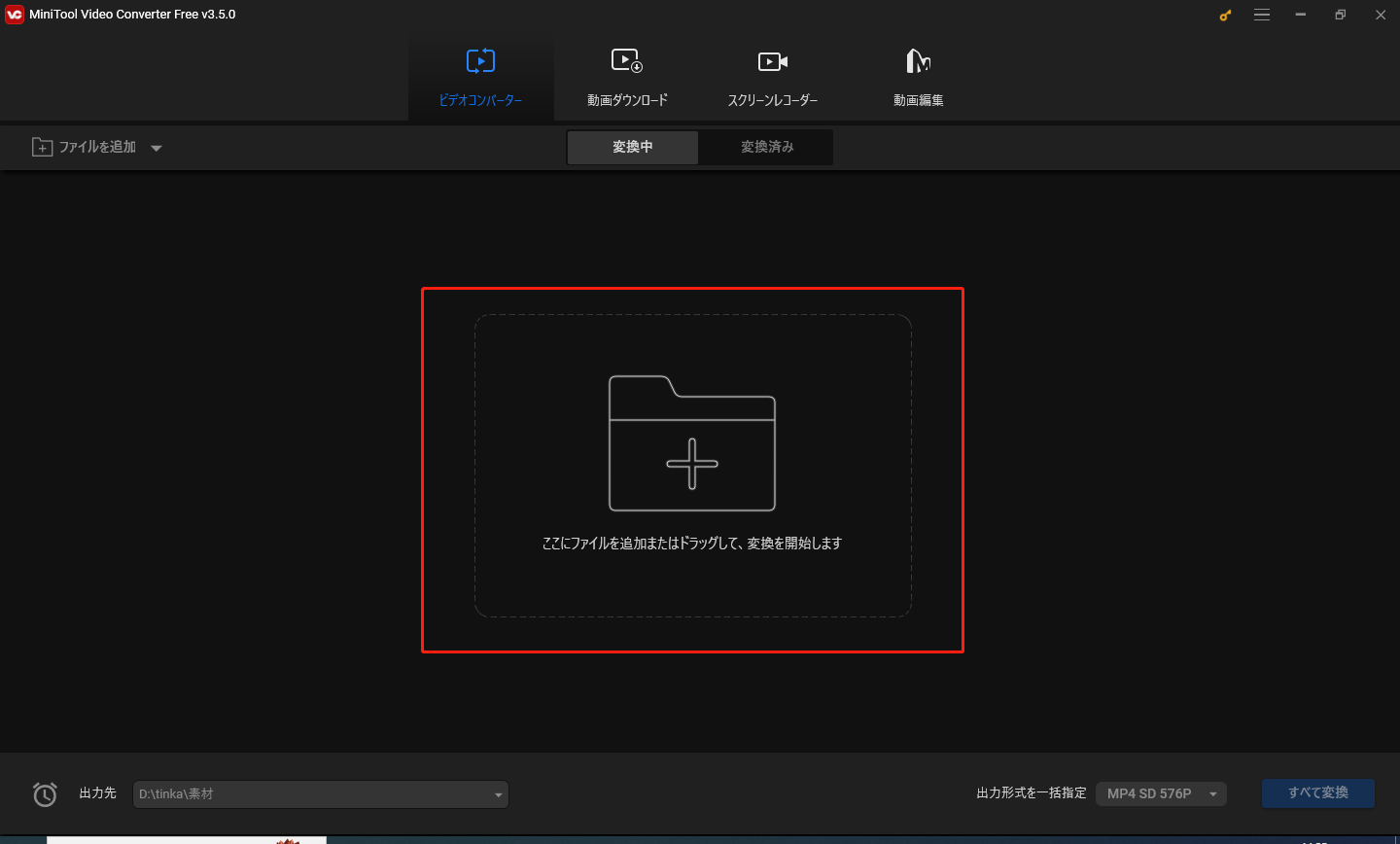Click the 出力形式を一括指定 label
The width and height of the screenshot is (1400, 844).
[x=1032, y=793]
